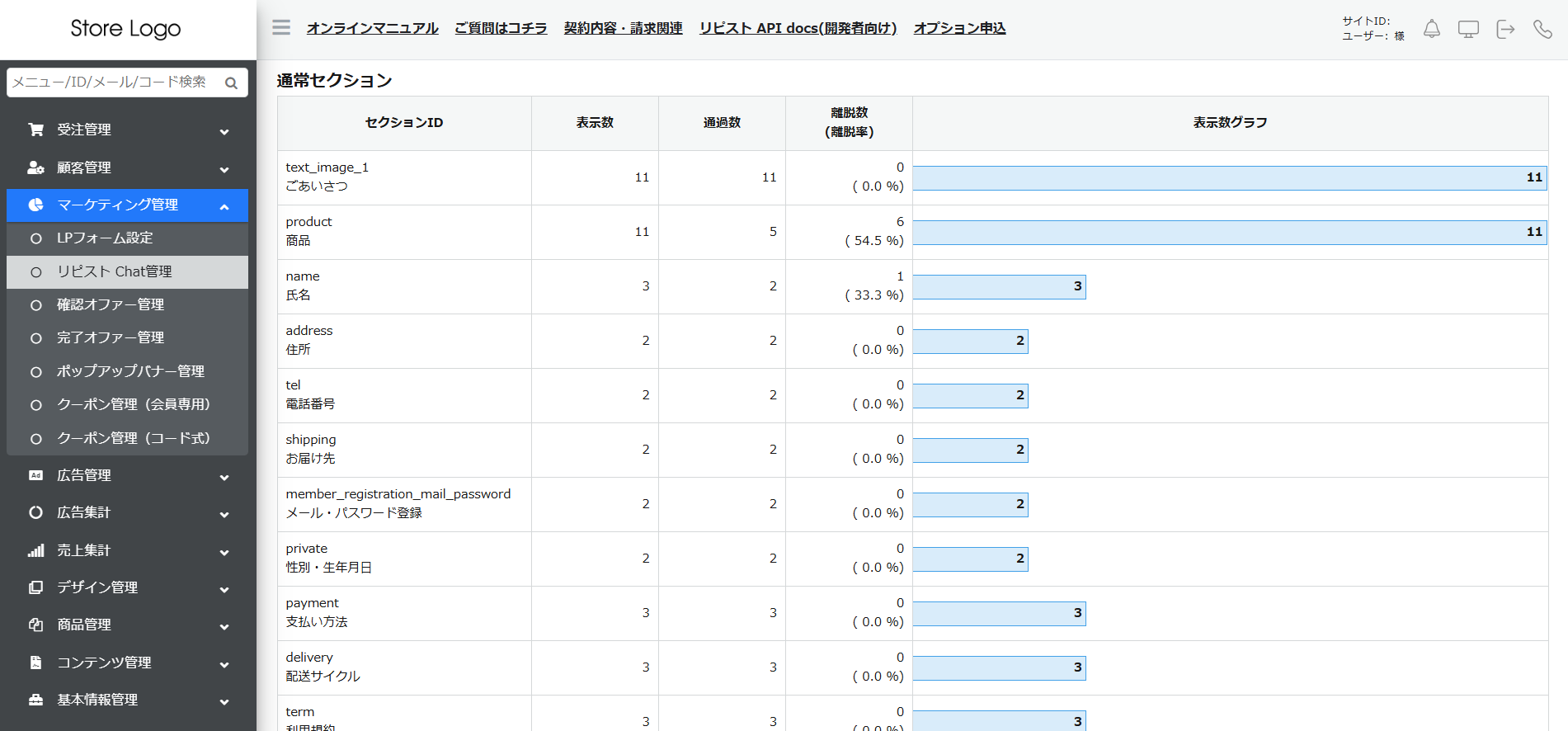Screen dimensions: 1568x731
Task: Click the user icon beside 顧客管理
Action: [x=35, y=167]
